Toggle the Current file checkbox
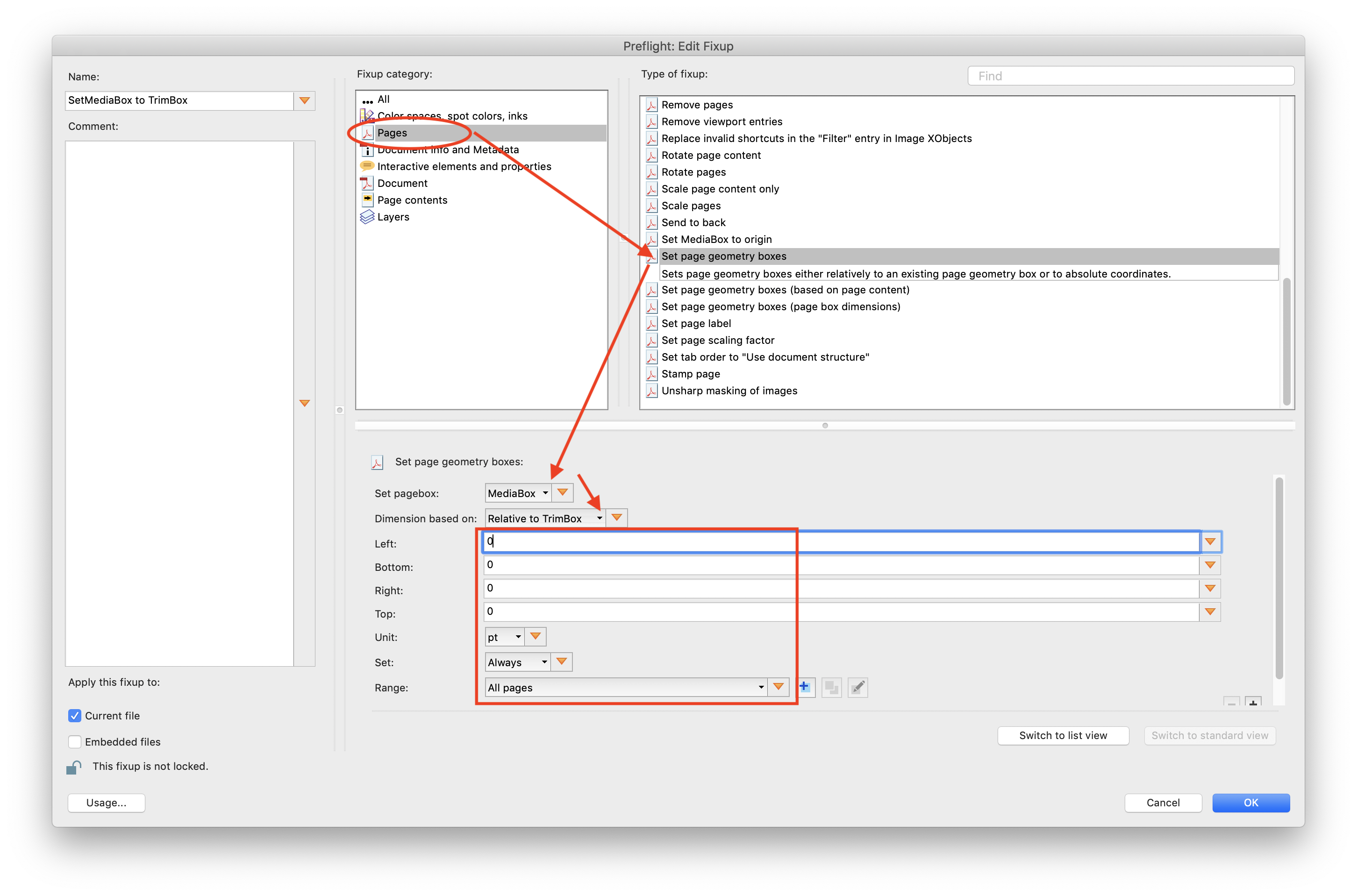The height and width of the screenshot is (896, 1357). (x=78, y=716)
